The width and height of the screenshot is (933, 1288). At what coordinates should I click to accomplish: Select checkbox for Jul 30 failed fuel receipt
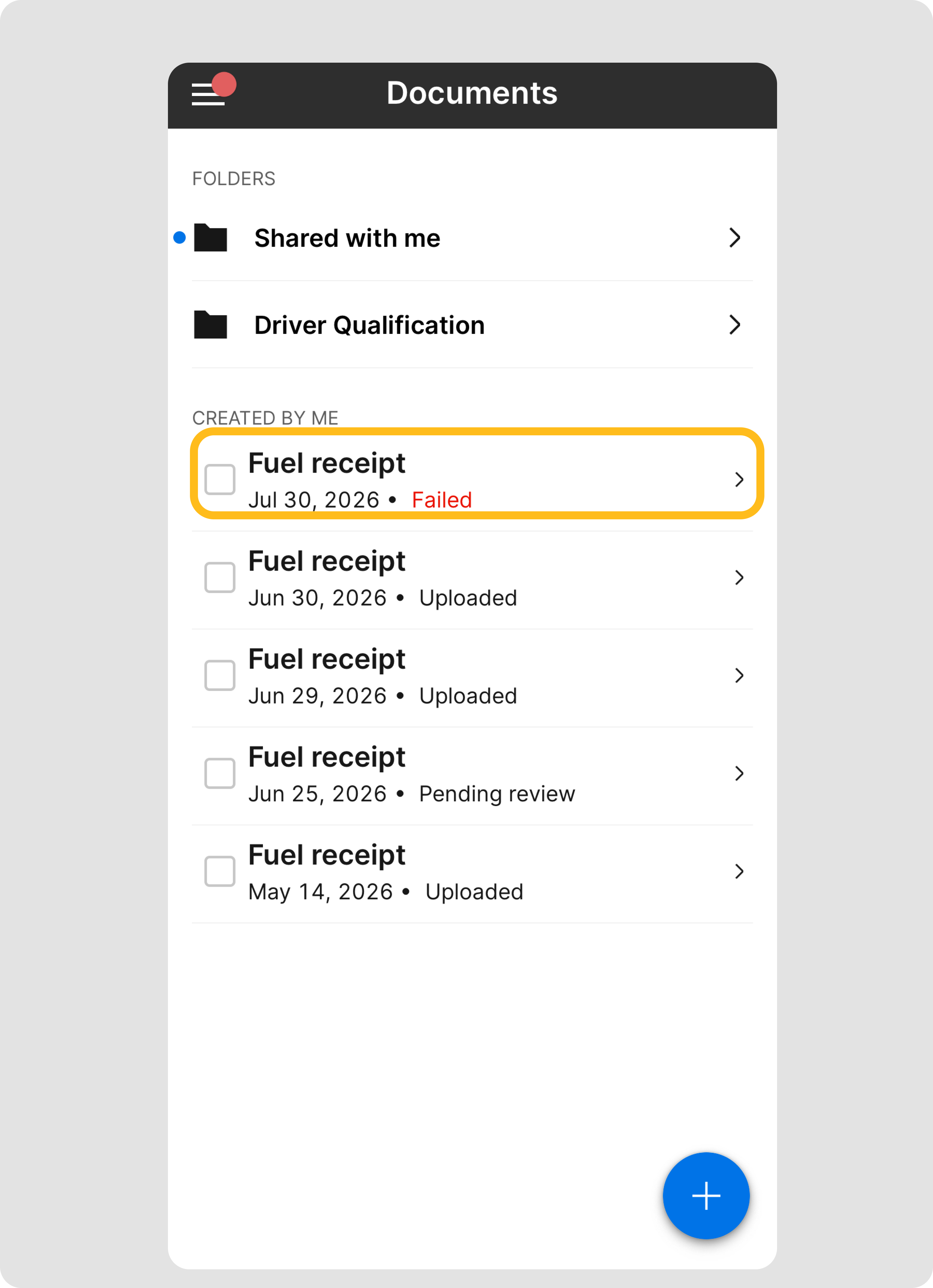click(220, 479)
